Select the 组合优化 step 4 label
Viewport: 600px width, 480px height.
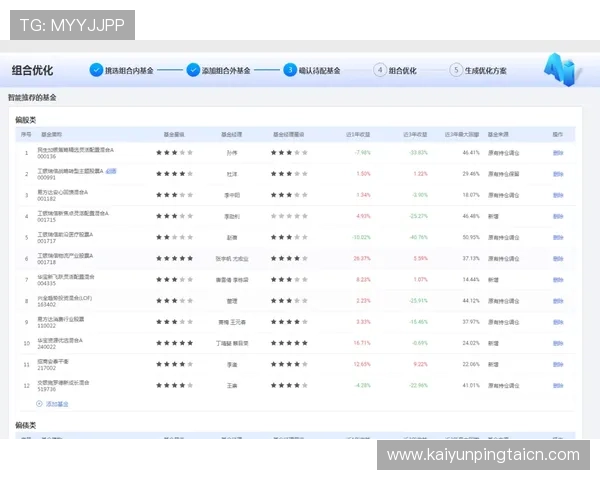pyautogui.click(x=403, y=70)
